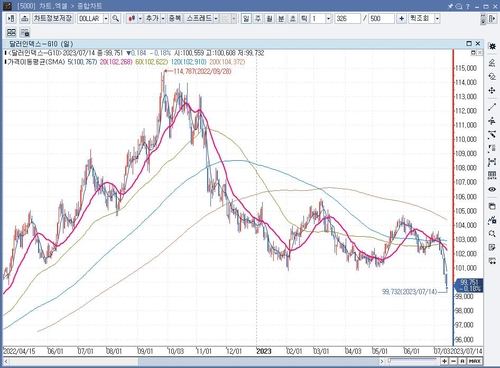
Task: Click the total bar count field 500
Action: (x=381, y=18)
